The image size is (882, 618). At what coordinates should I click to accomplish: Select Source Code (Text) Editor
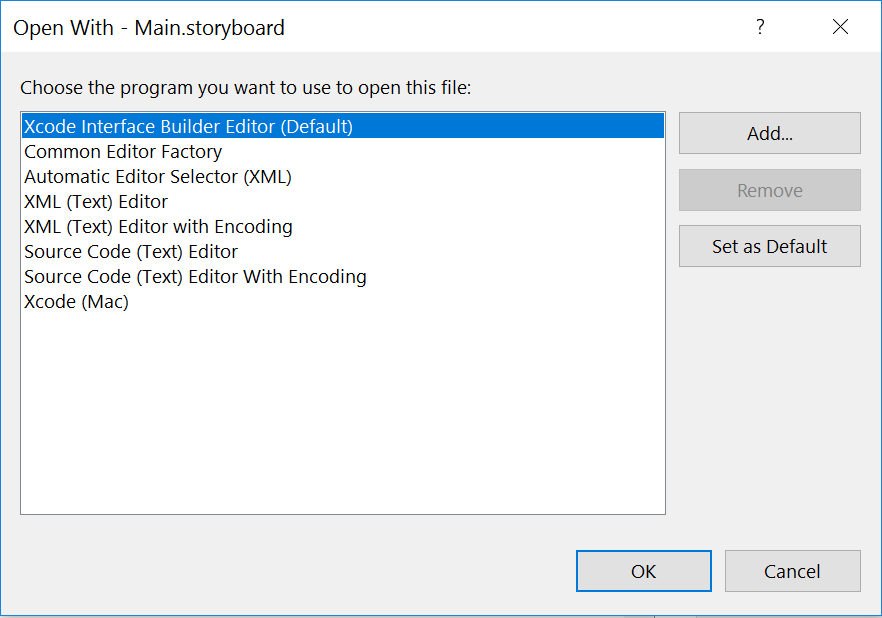[x=140, y=251]
